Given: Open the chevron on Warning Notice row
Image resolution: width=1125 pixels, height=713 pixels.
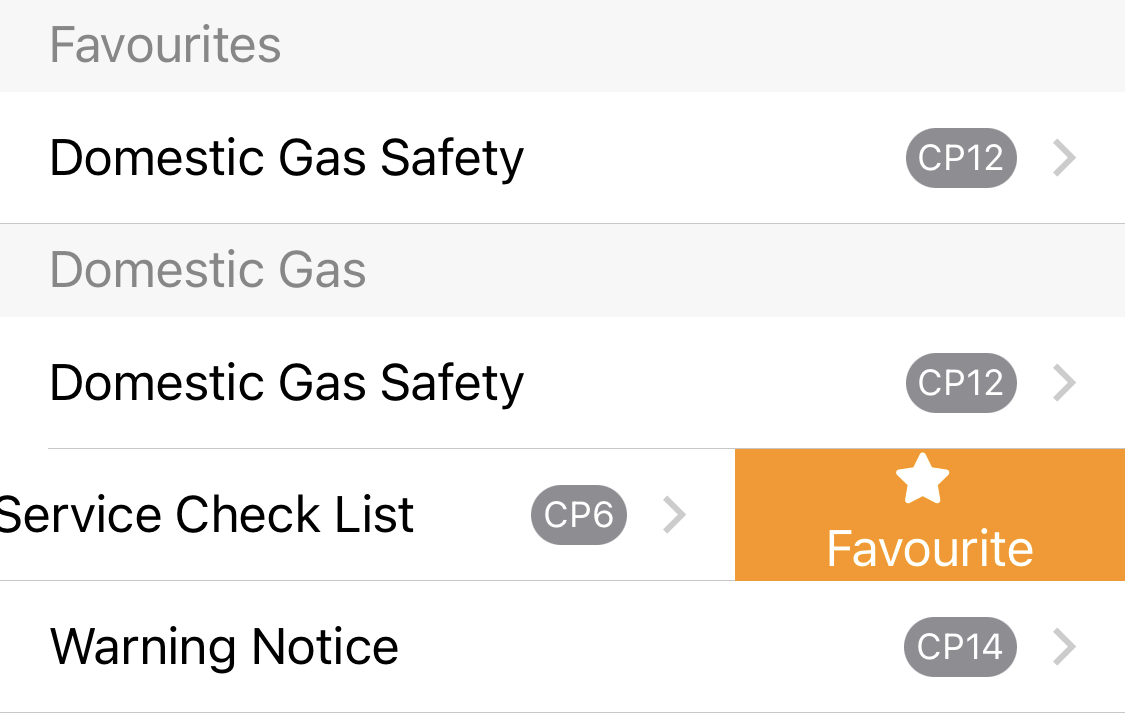Looking at the screenshot, I should click(x=1064, y=647).
